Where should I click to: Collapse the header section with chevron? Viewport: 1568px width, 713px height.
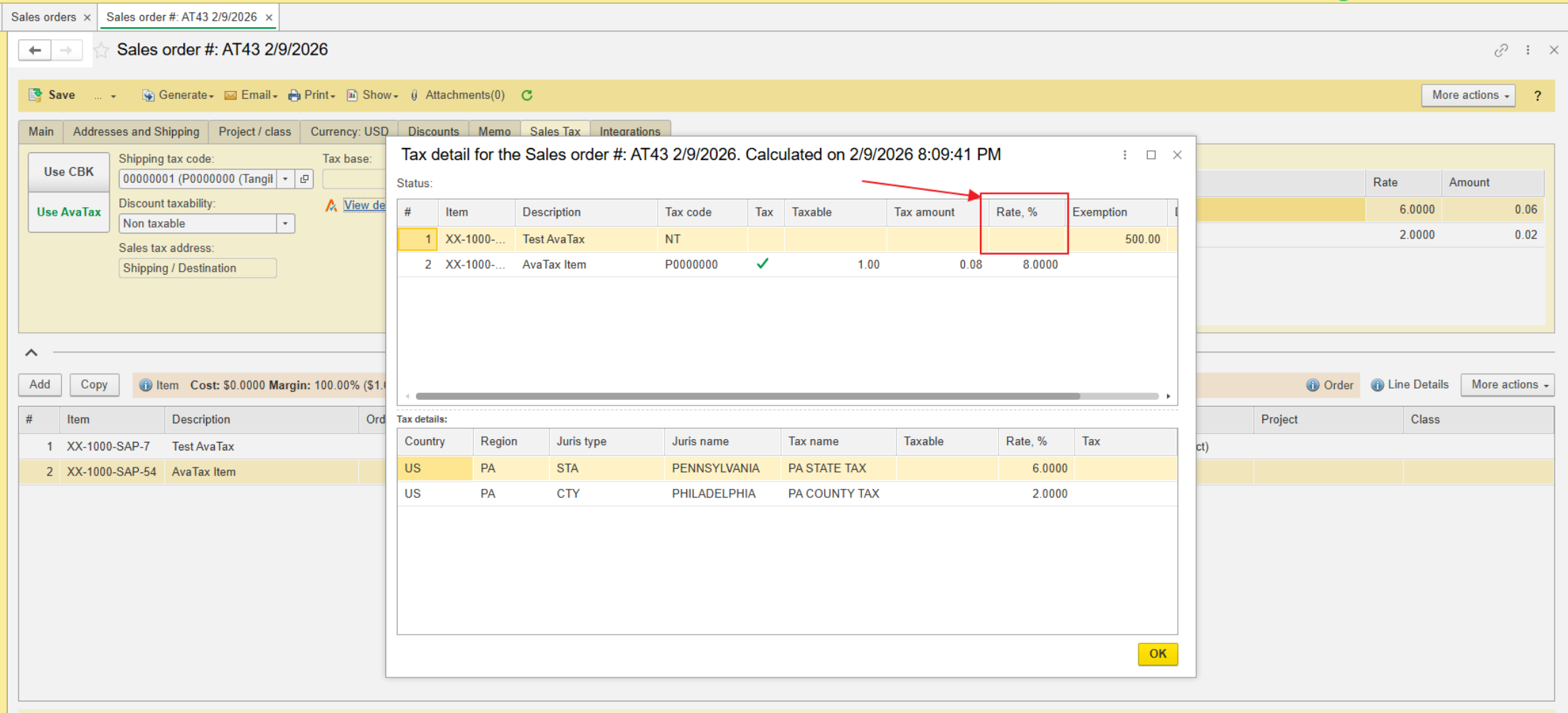[x=31, y=352]
